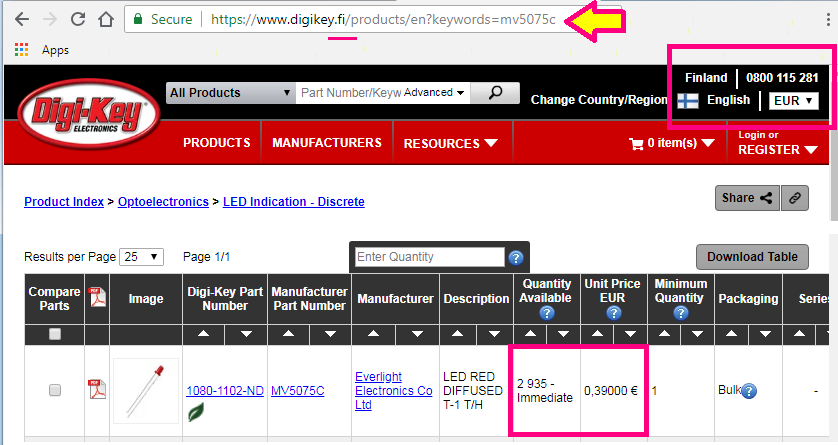Sort Manufacturer Part Number ascending

click(289, 334)
